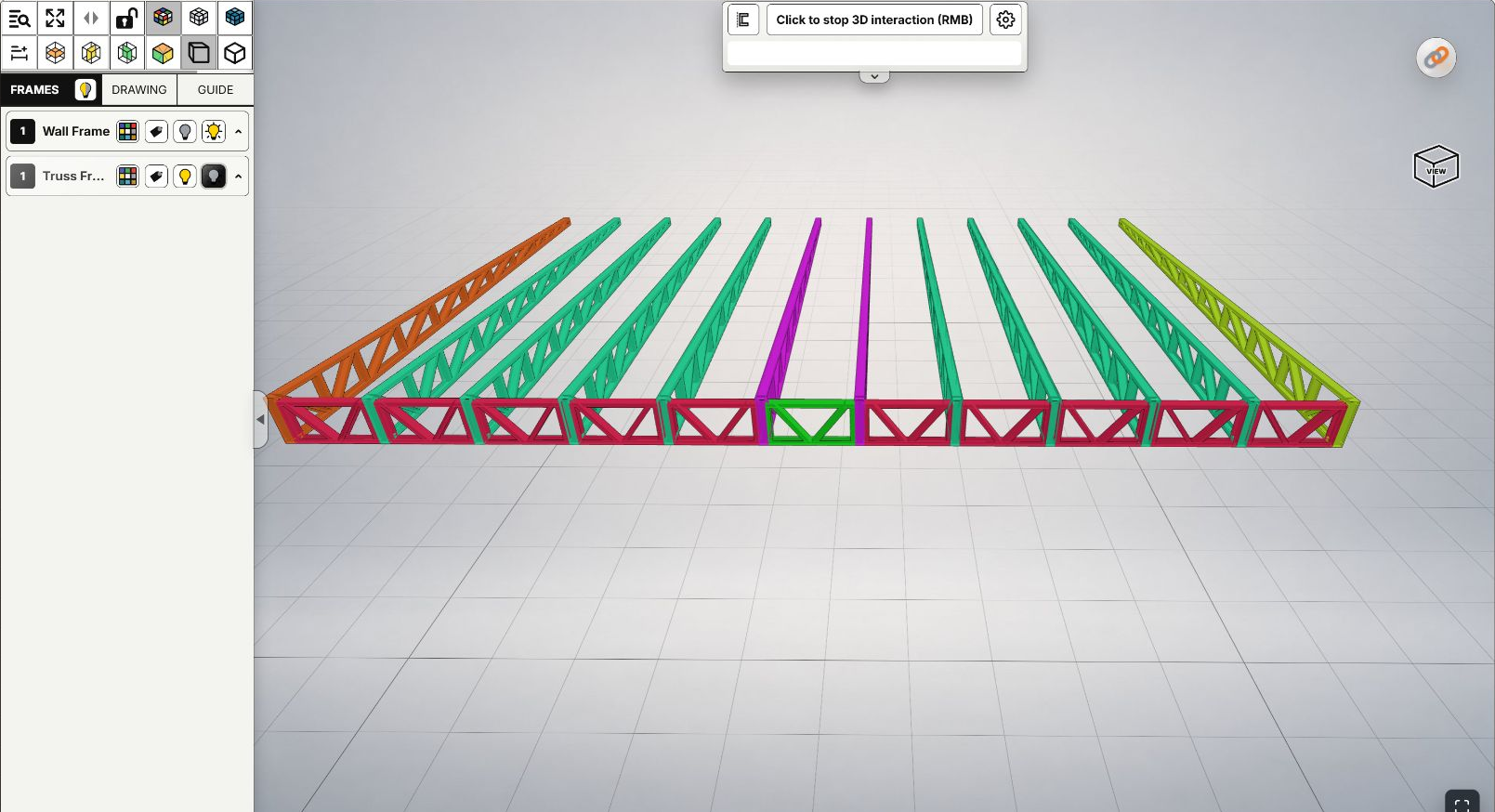The image size is (1495, 812).
Task: Select the Truss Fr... row label
Action: tap(73, 176)
